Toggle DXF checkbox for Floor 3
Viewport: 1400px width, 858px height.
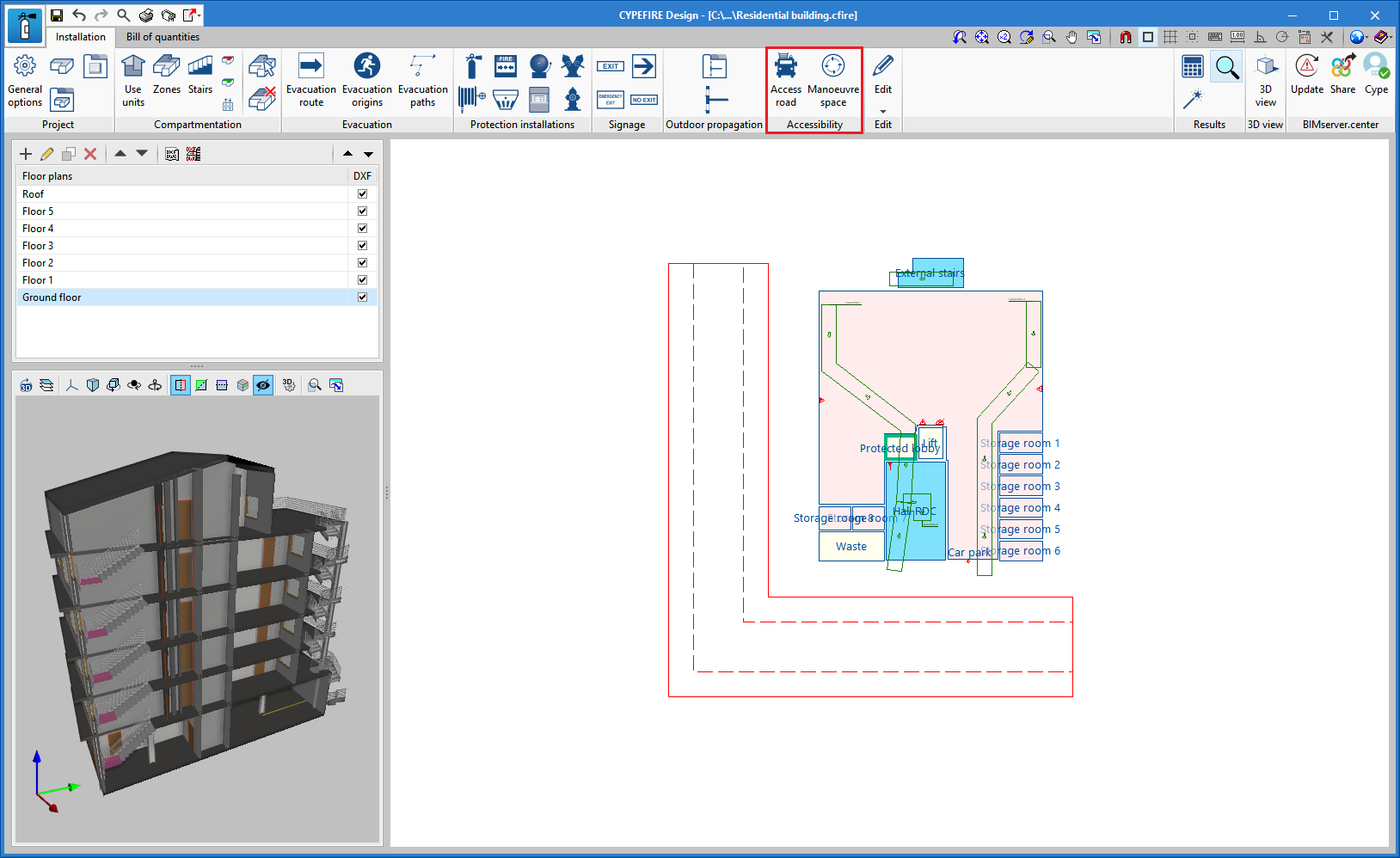pyautogui.click(x=362, y=246)
